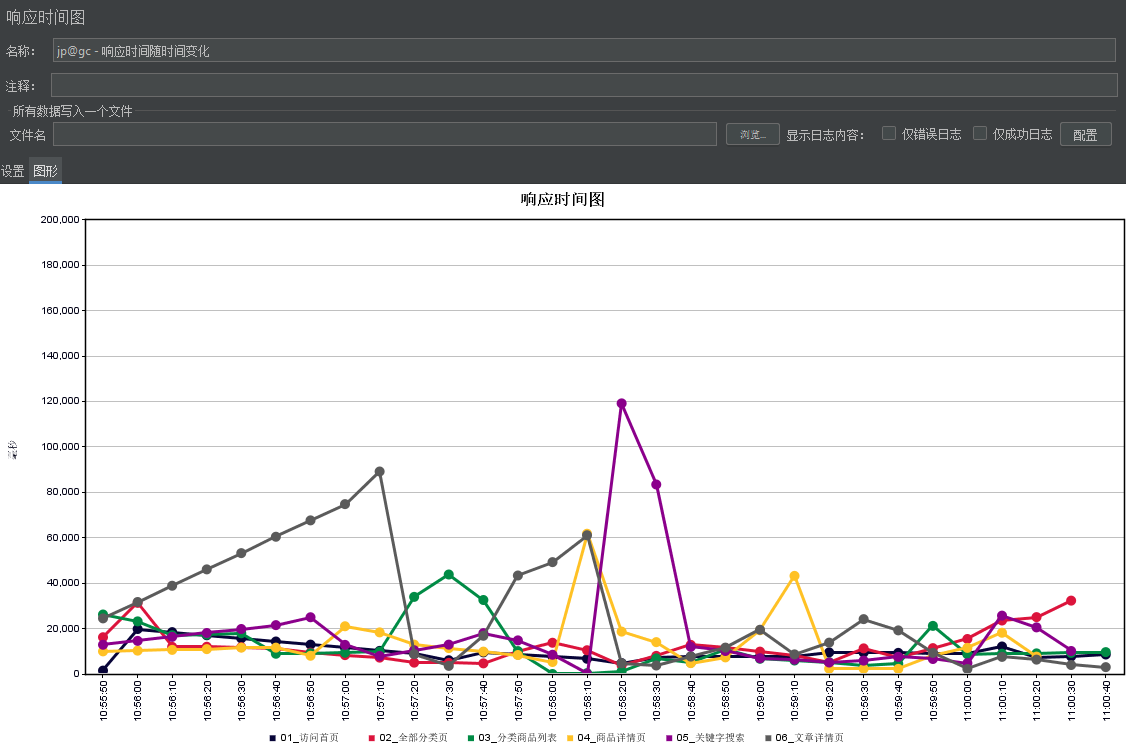Click the 06_文章详情页 legend label
Viewport: 1126px width, 746px height.
coord(809,737)
